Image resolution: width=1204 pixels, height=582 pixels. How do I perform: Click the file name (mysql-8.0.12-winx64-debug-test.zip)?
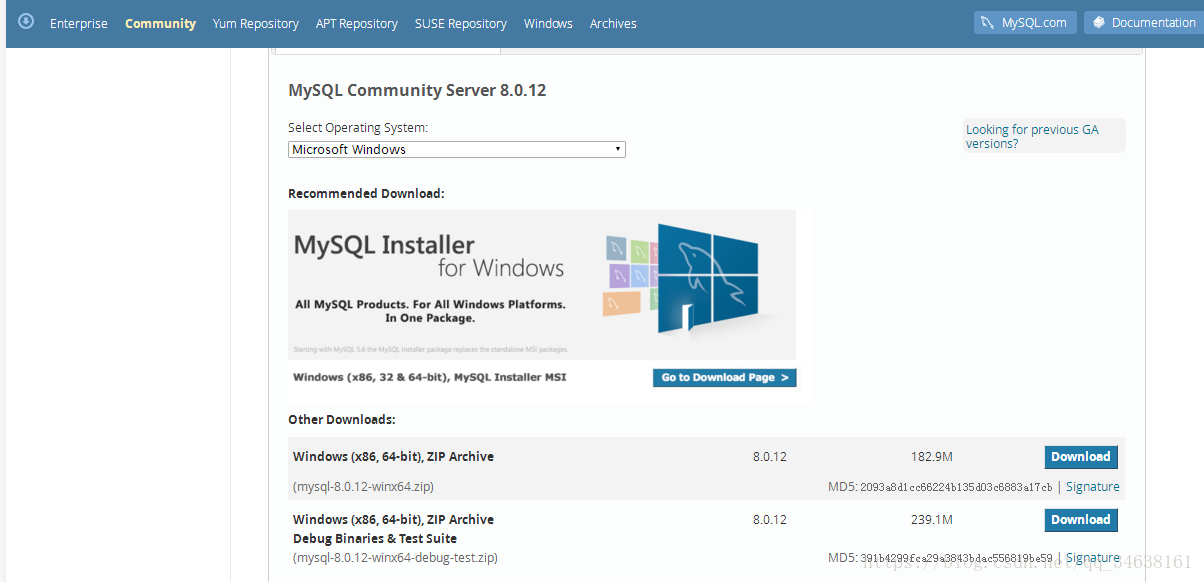click(395, 558)
